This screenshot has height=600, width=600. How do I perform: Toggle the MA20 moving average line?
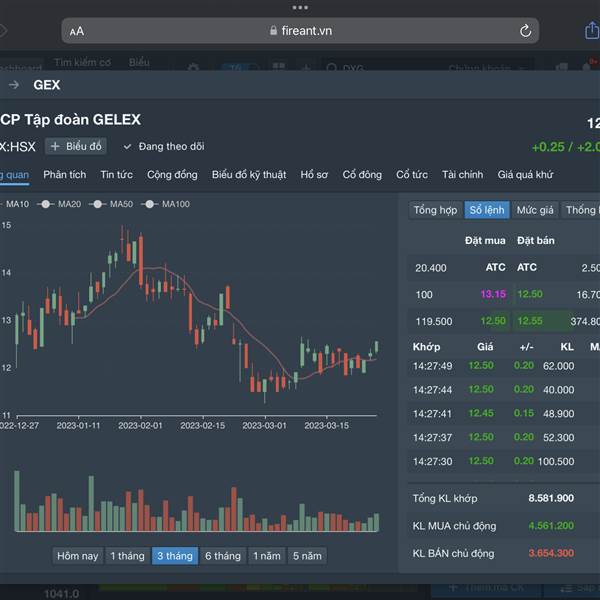[x=59, y=204]
